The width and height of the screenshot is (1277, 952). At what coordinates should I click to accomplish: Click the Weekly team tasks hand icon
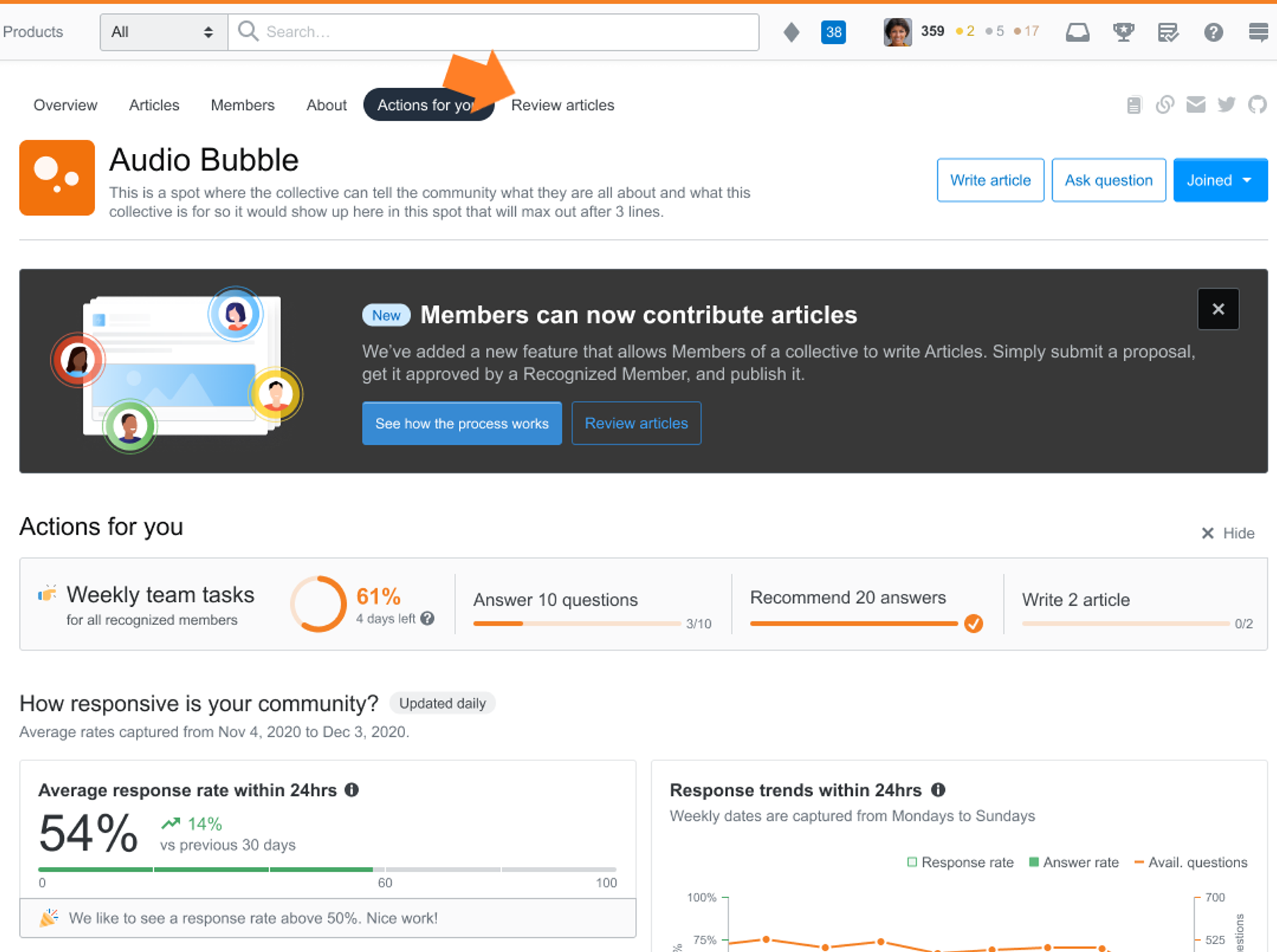coord(47,593)
